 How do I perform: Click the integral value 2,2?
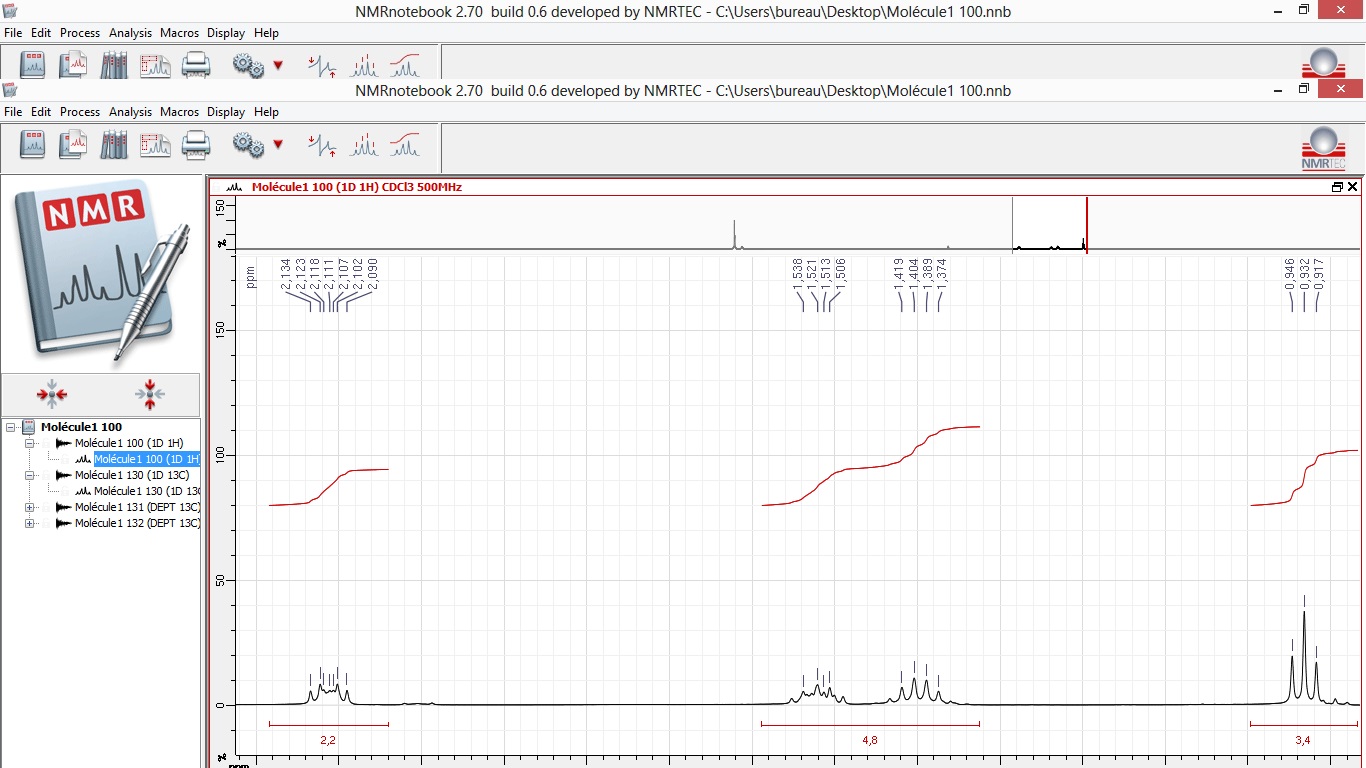coord(328,740)
